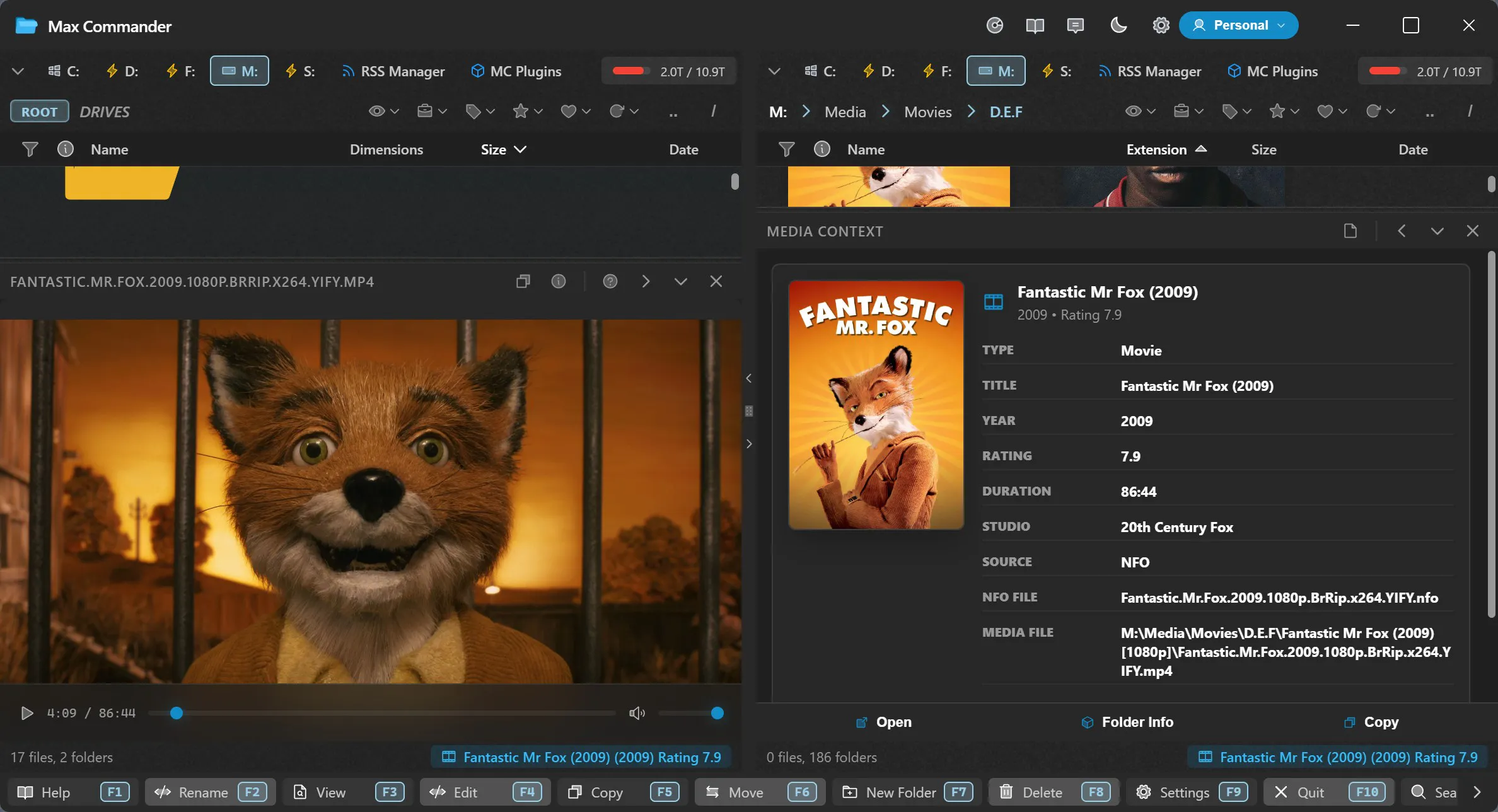Open right panel heart dropdown

click(1332, 112)
